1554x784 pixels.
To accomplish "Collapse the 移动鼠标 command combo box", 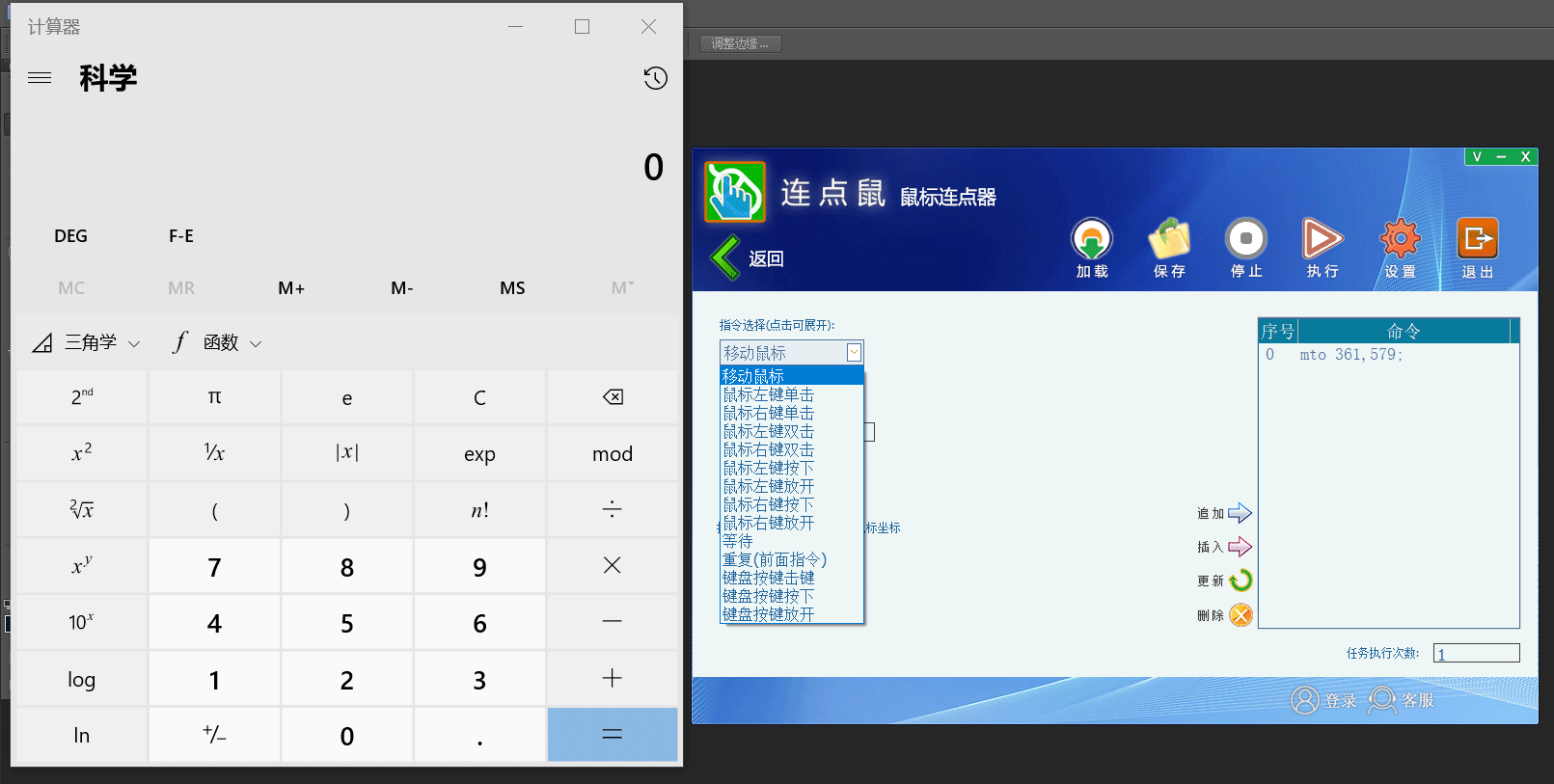I will [x=854, y=353].
